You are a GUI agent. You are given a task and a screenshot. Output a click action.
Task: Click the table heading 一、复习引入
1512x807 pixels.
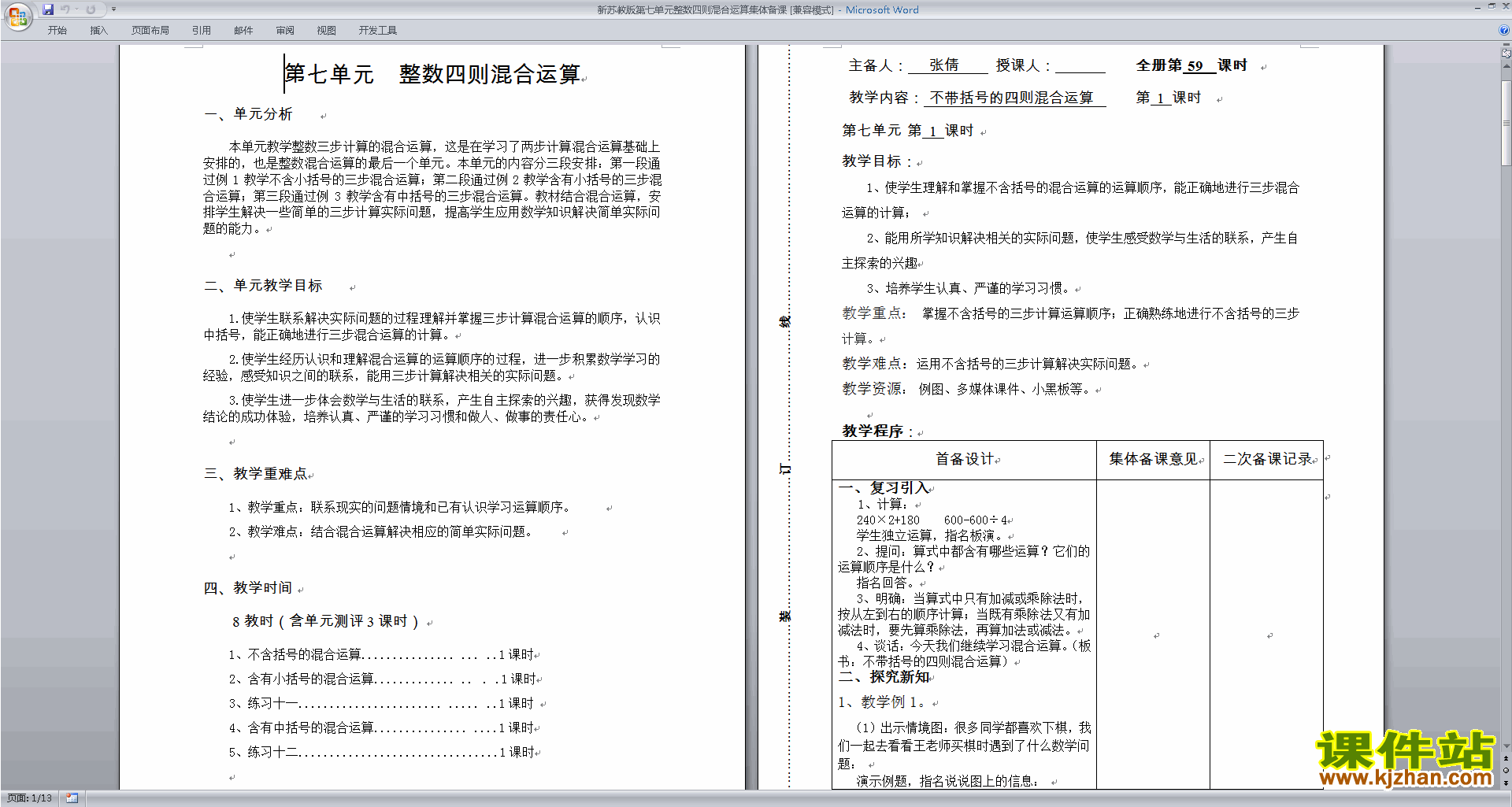click(884, 488)
